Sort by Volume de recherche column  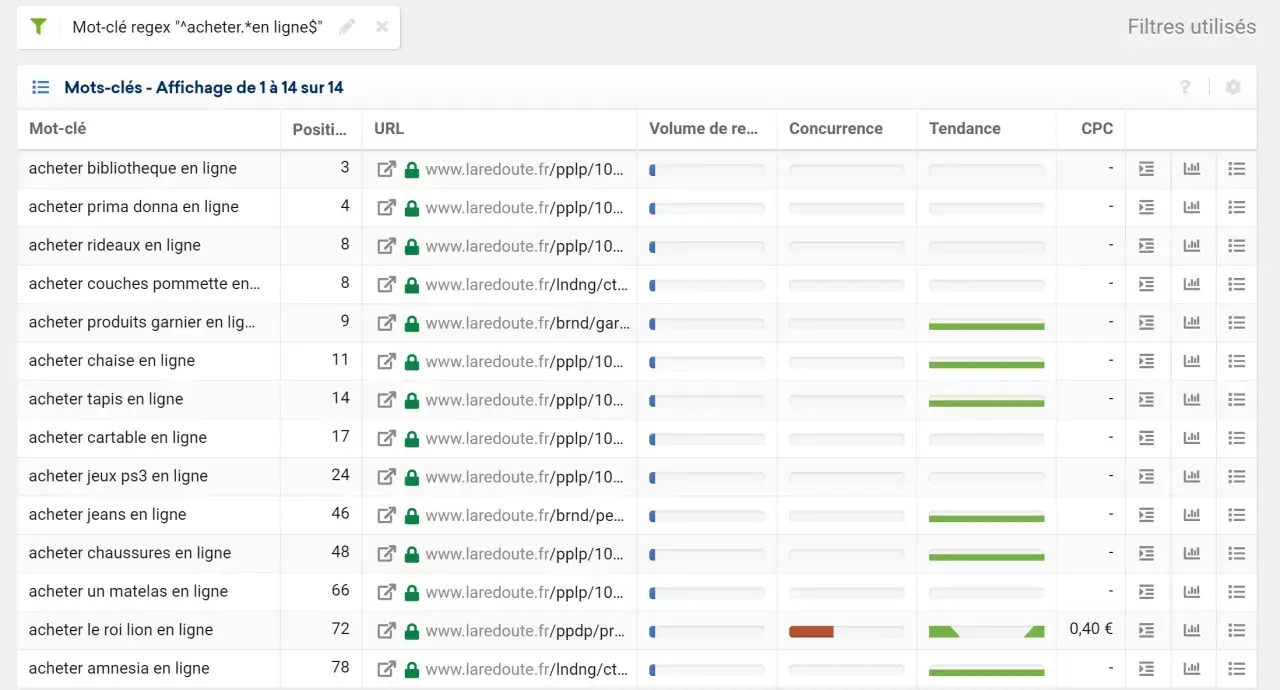pyautogui.click(x=704, y=129)
